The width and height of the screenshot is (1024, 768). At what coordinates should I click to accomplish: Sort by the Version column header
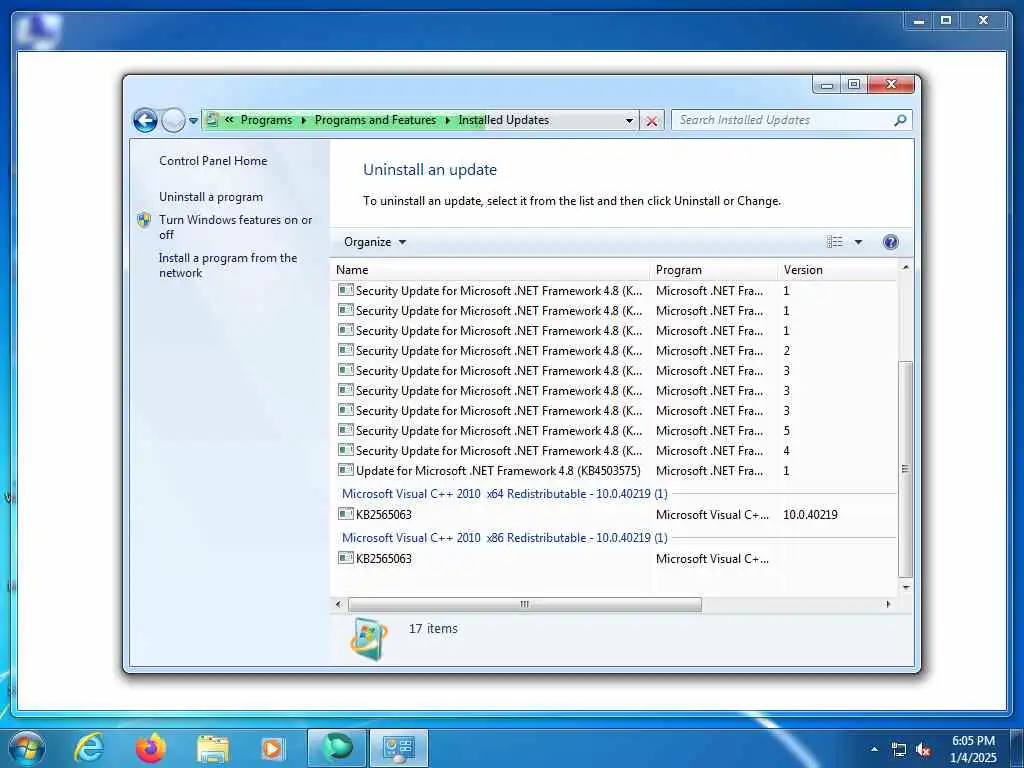(x=838, y=270)
